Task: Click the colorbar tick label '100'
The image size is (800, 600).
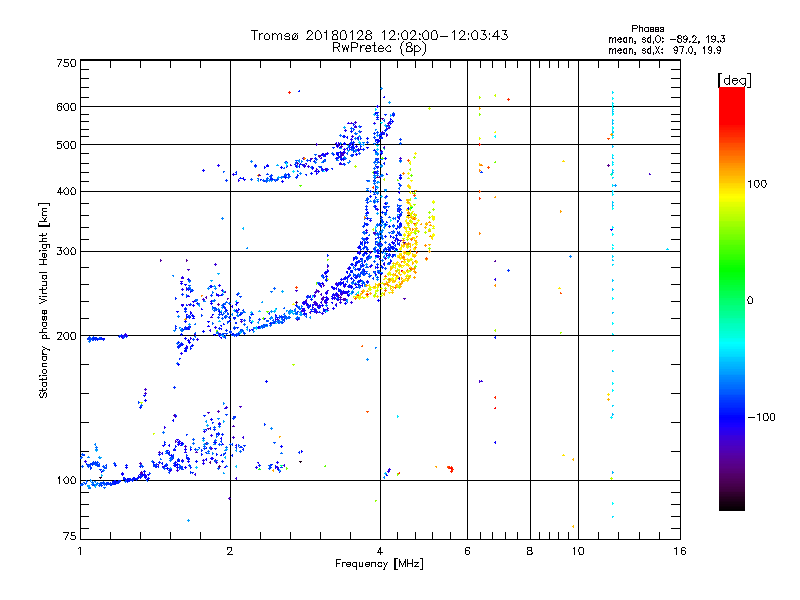Action: 757,184
